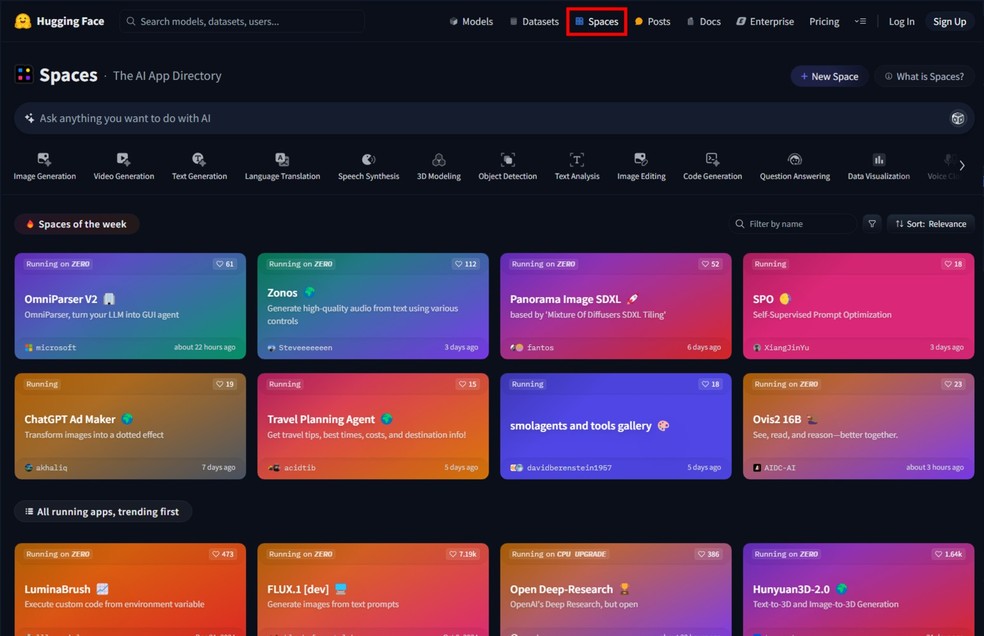
Task: Click the AIDC-AI author name
Action: [779, 467]
